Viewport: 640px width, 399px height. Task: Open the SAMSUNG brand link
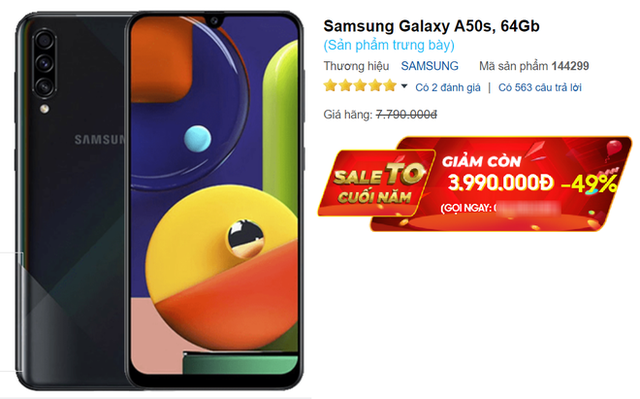[x=429, y=66]
